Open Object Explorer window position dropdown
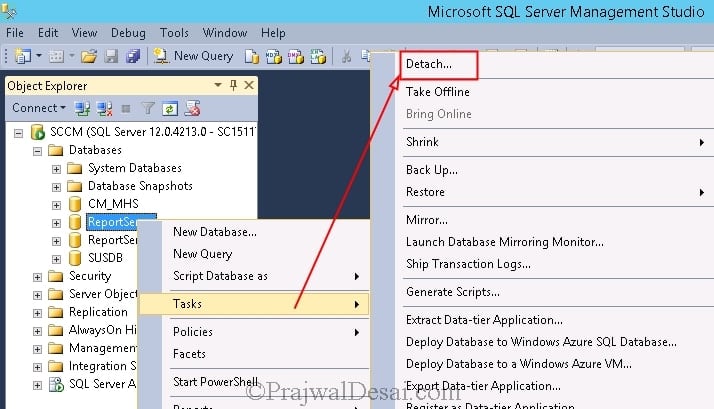The width and height of the screenshot is (714, 409). (x=218, y=85)
